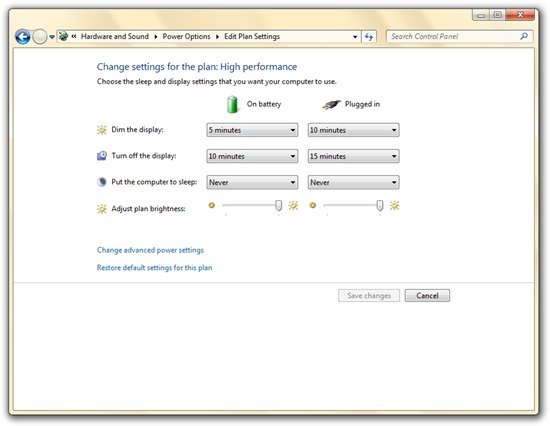Open Plugged in Dim the display dropdown
This screenshot has width=550, height=426.
(x=354, y=130)
